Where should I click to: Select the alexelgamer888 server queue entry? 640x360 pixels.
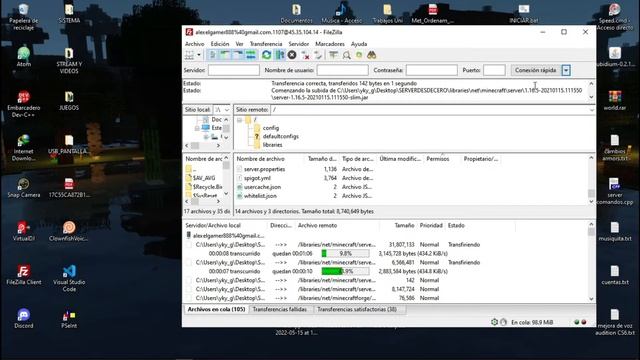coord(229,236)
